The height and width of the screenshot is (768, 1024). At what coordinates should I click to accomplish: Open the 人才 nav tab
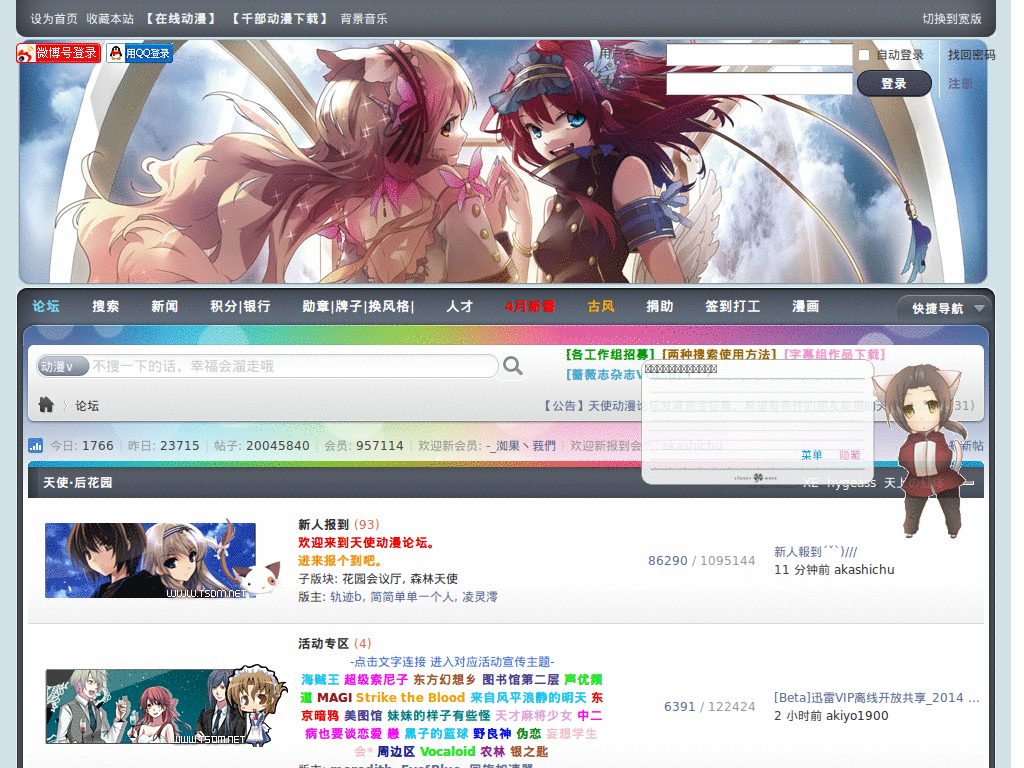pos(460,306)
